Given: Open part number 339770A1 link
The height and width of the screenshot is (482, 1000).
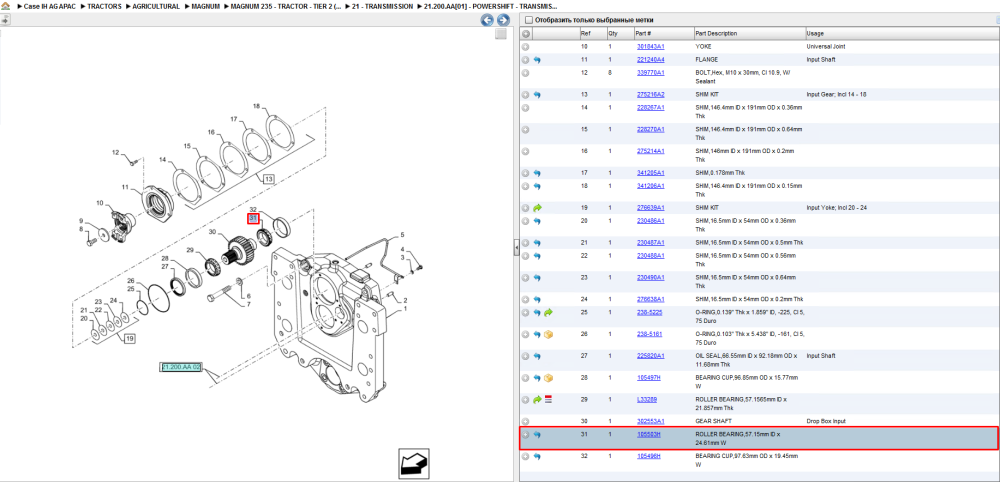Looking at the screenshot, I should pyautogui.click(x=651, y=73).
